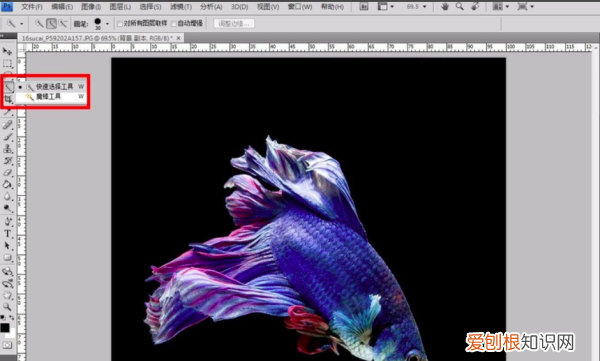
Task: Select the Clone Stamp tool
Action: (7, 149)
